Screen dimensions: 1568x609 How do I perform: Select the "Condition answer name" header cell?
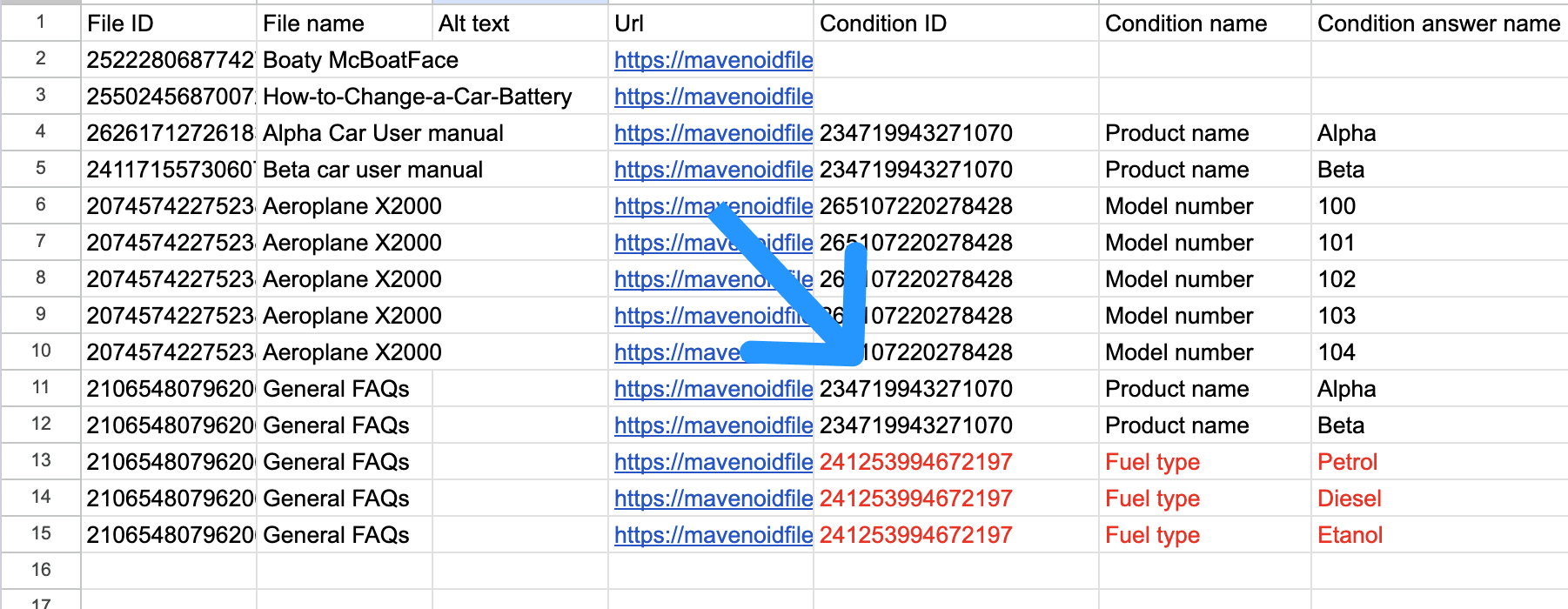(x=1438, y=23)
